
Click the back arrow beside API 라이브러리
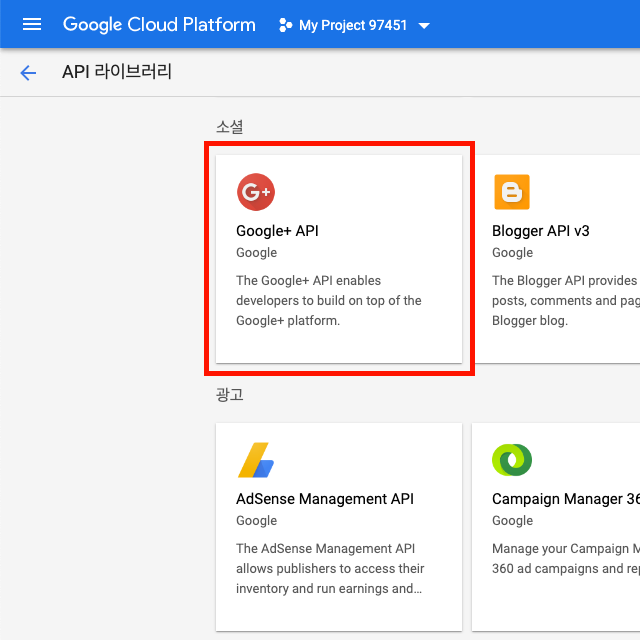point(28,73)
